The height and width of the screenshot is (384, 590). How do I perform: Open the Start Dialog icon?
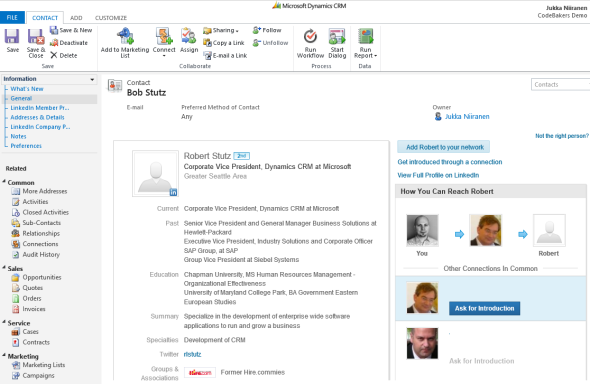point(337,36)
